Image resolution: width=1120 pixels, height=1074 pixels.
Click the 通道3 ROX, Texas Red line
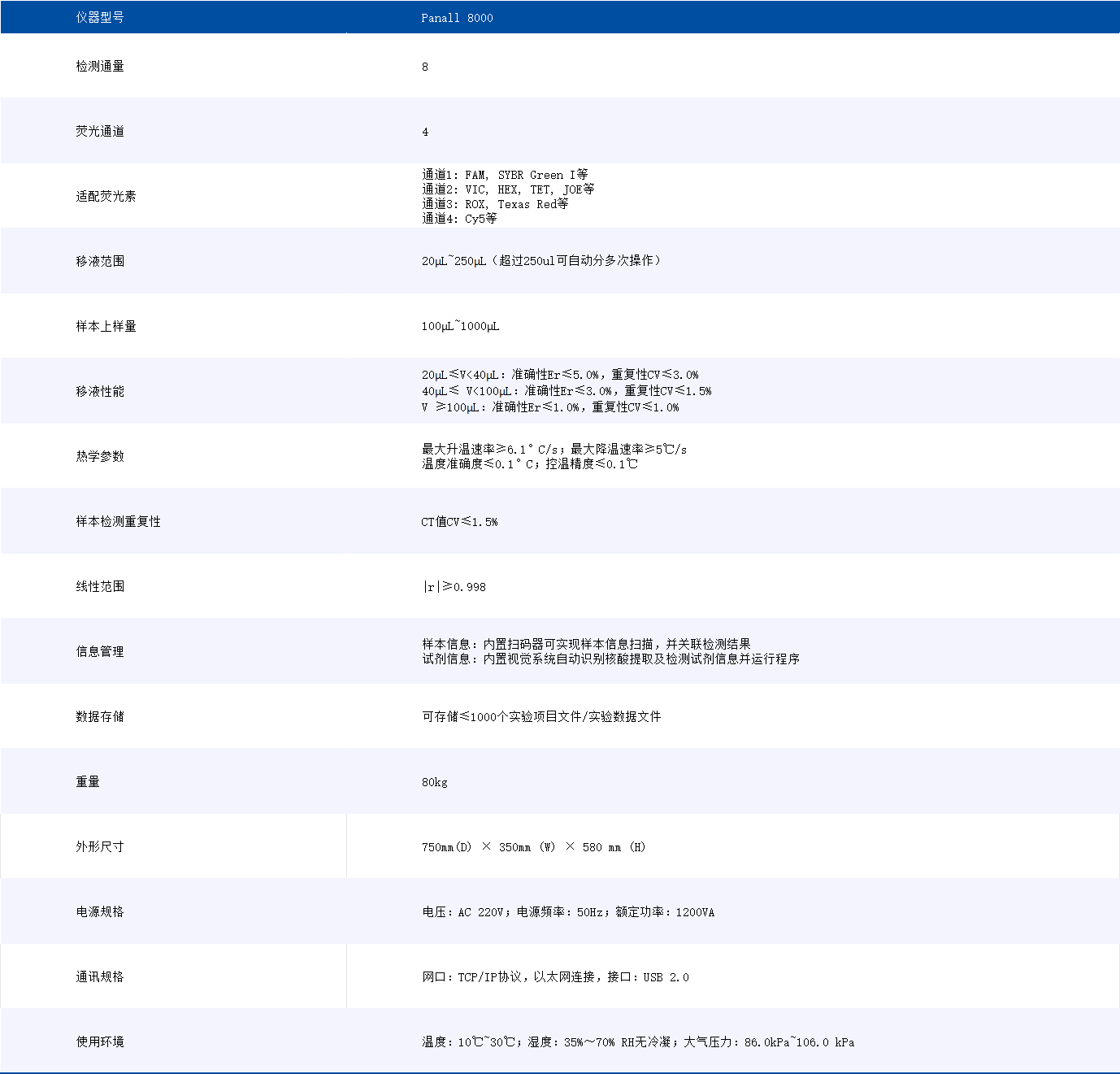click(495, 204)
